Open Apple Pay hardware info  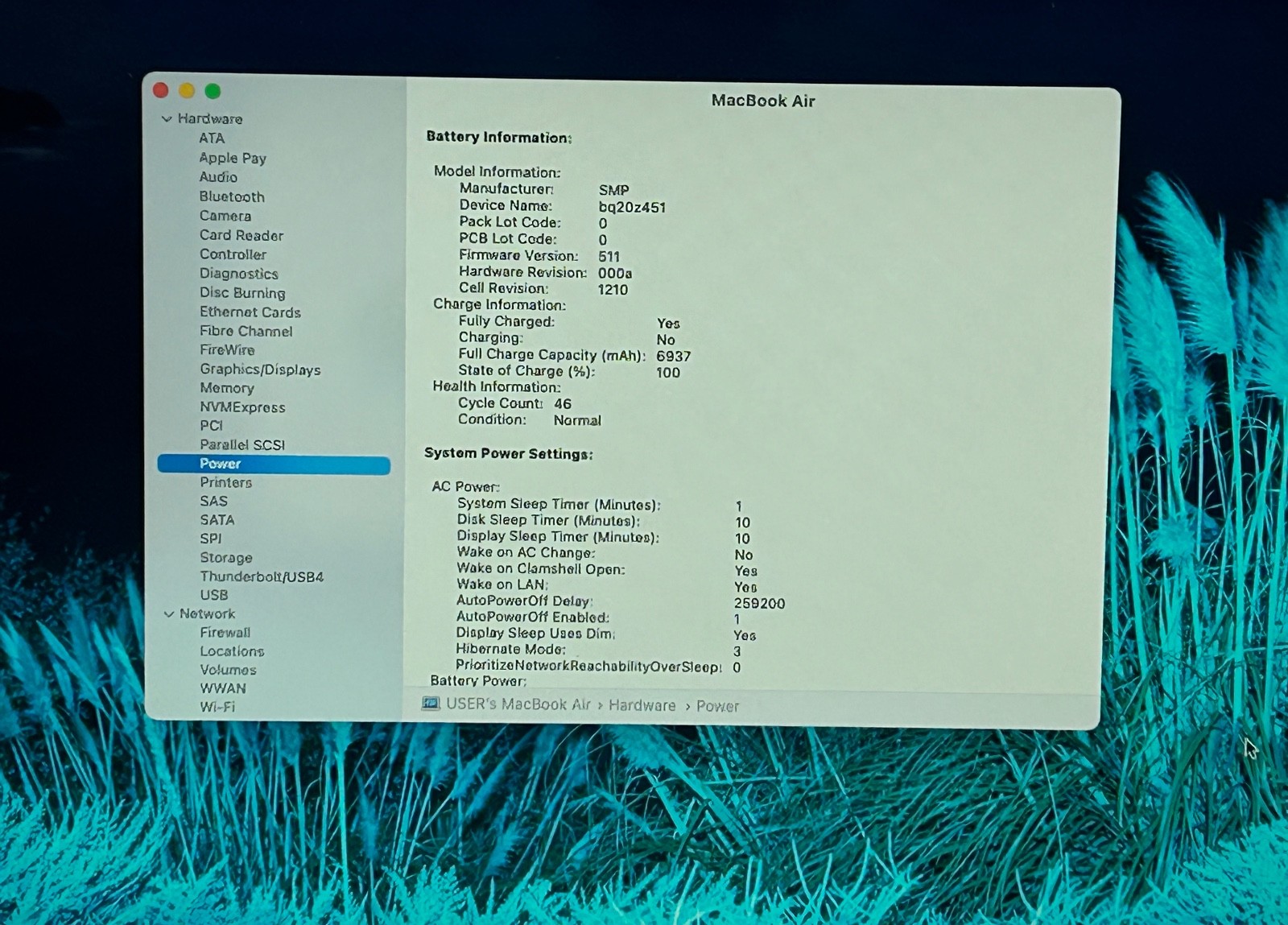click(x=233, y=158)
